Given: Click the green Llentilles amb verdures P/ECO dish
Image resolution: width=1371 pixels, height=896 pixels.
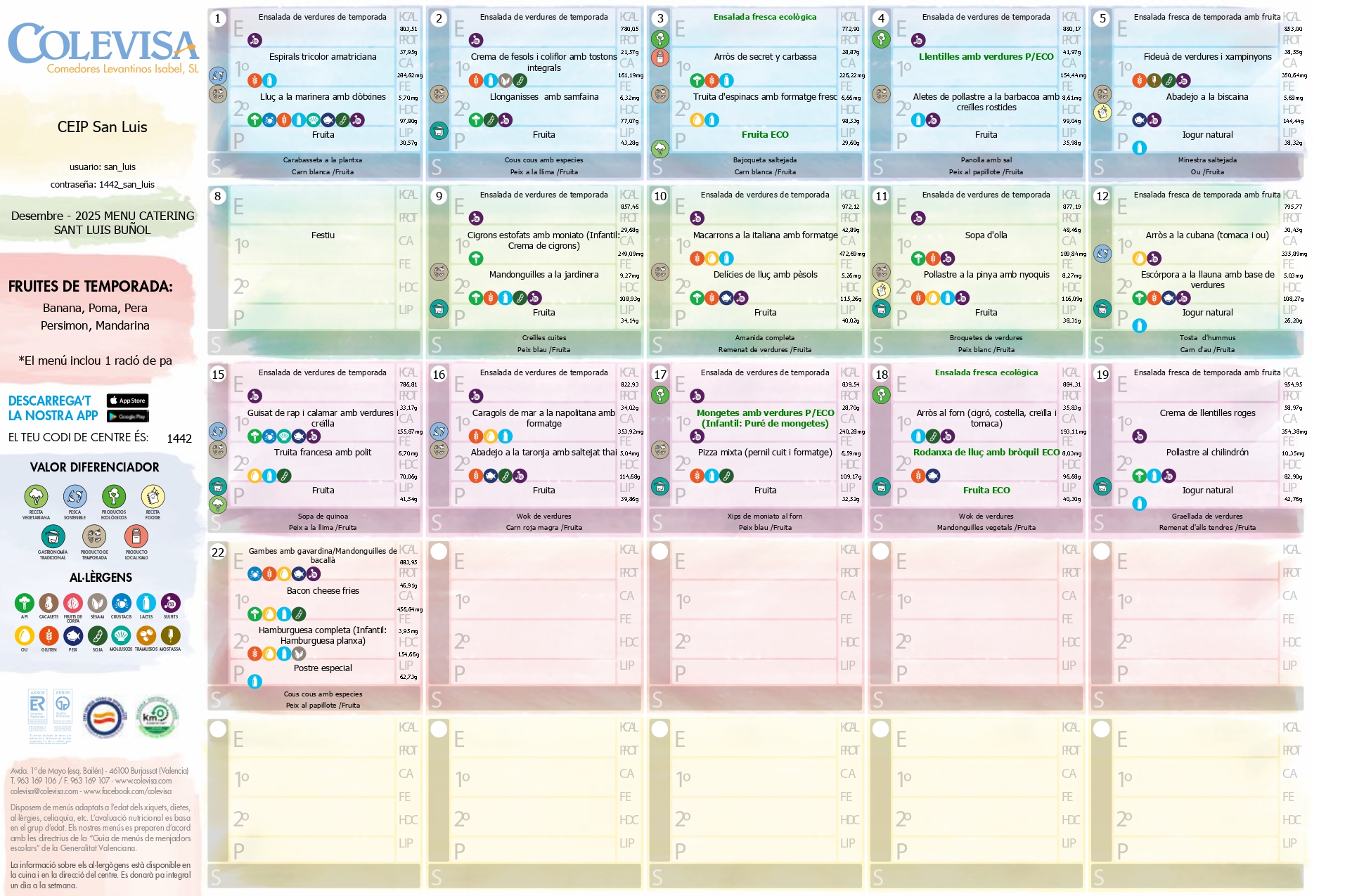Looking at the screenshot, I should (x=986, y=57).
